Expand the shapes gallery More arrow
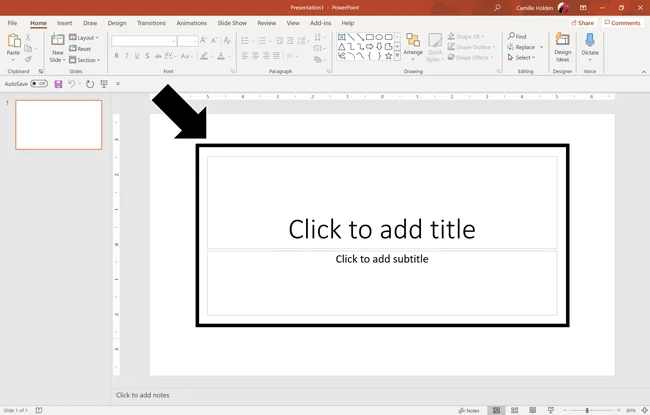The height and width of the screenshot is (415, 650). coord(397,56)
